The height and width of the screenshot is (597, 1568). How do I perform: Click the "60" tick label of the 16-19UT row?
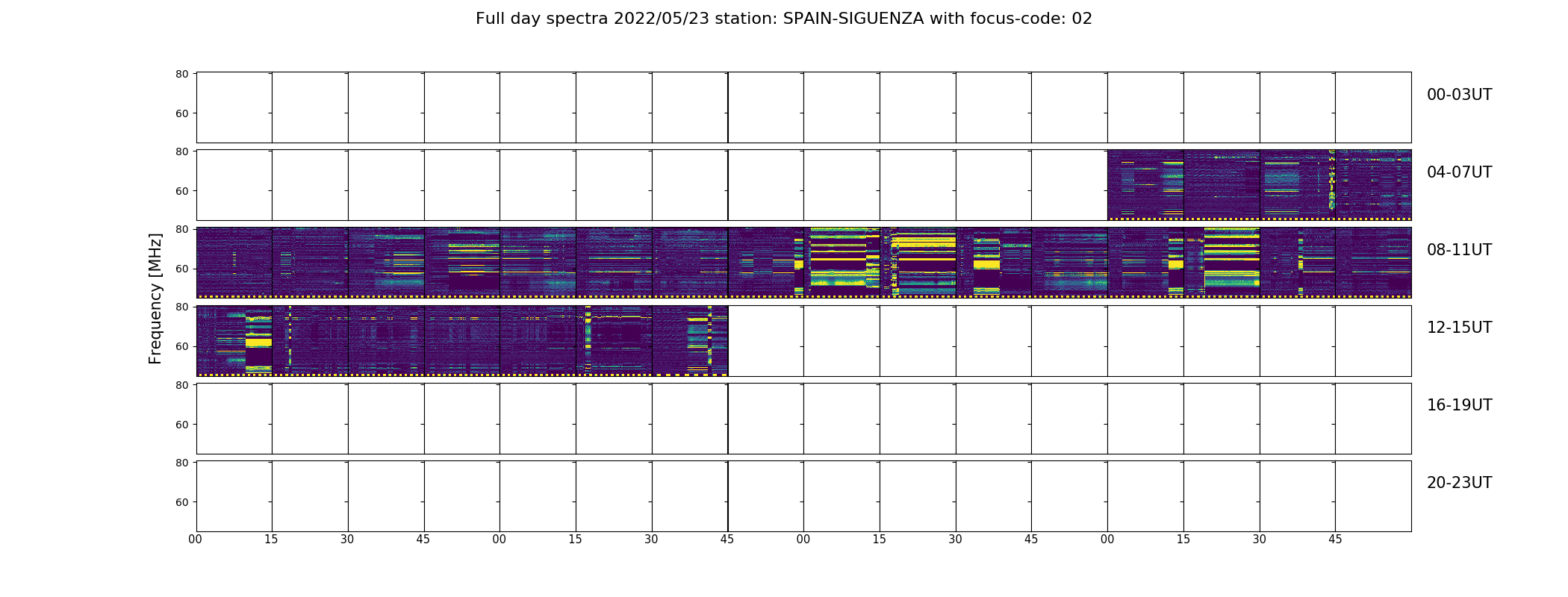[181, 425]
